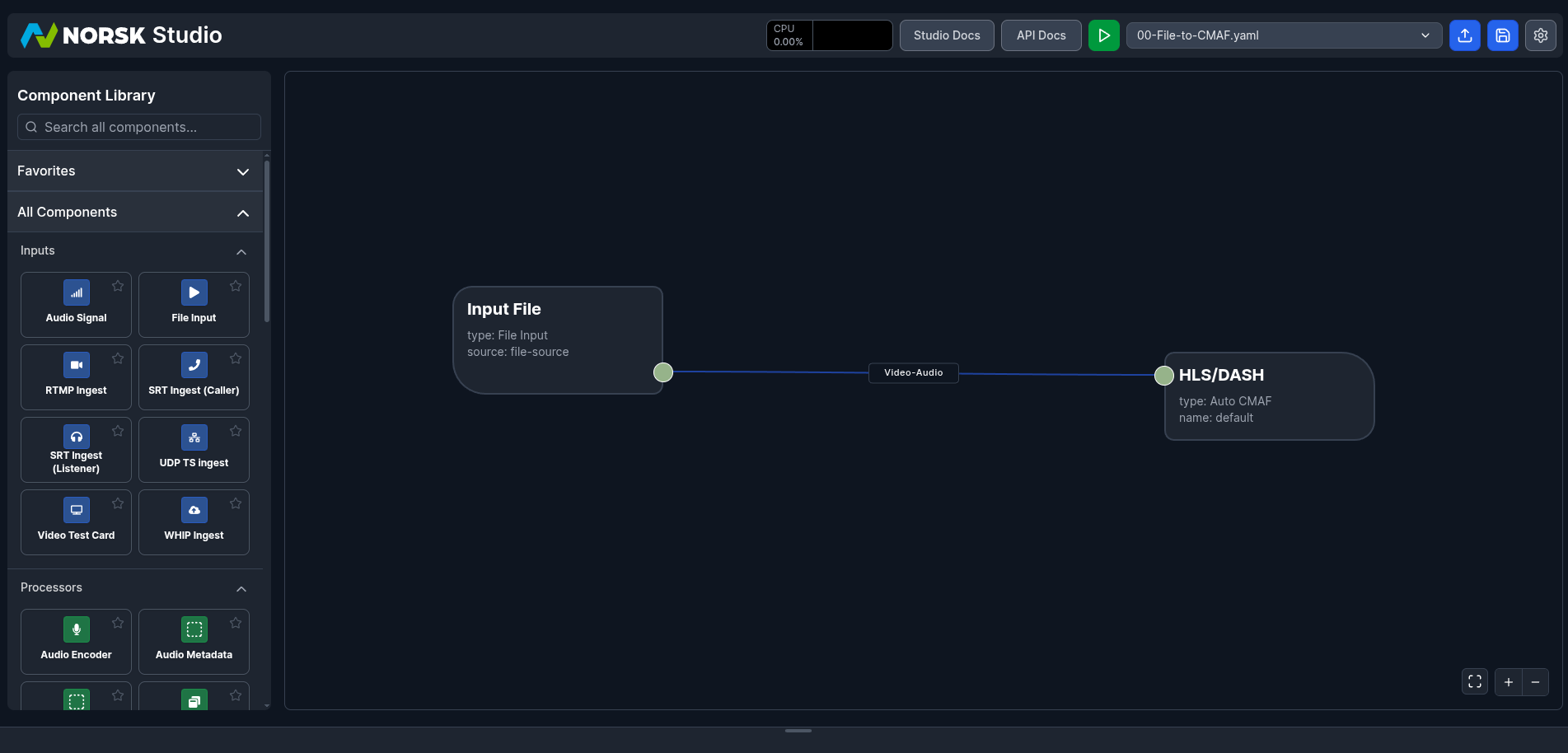The image size is (1568, 753).
Task: Collapse the Inputs category
Action: [x=241, y=251]
